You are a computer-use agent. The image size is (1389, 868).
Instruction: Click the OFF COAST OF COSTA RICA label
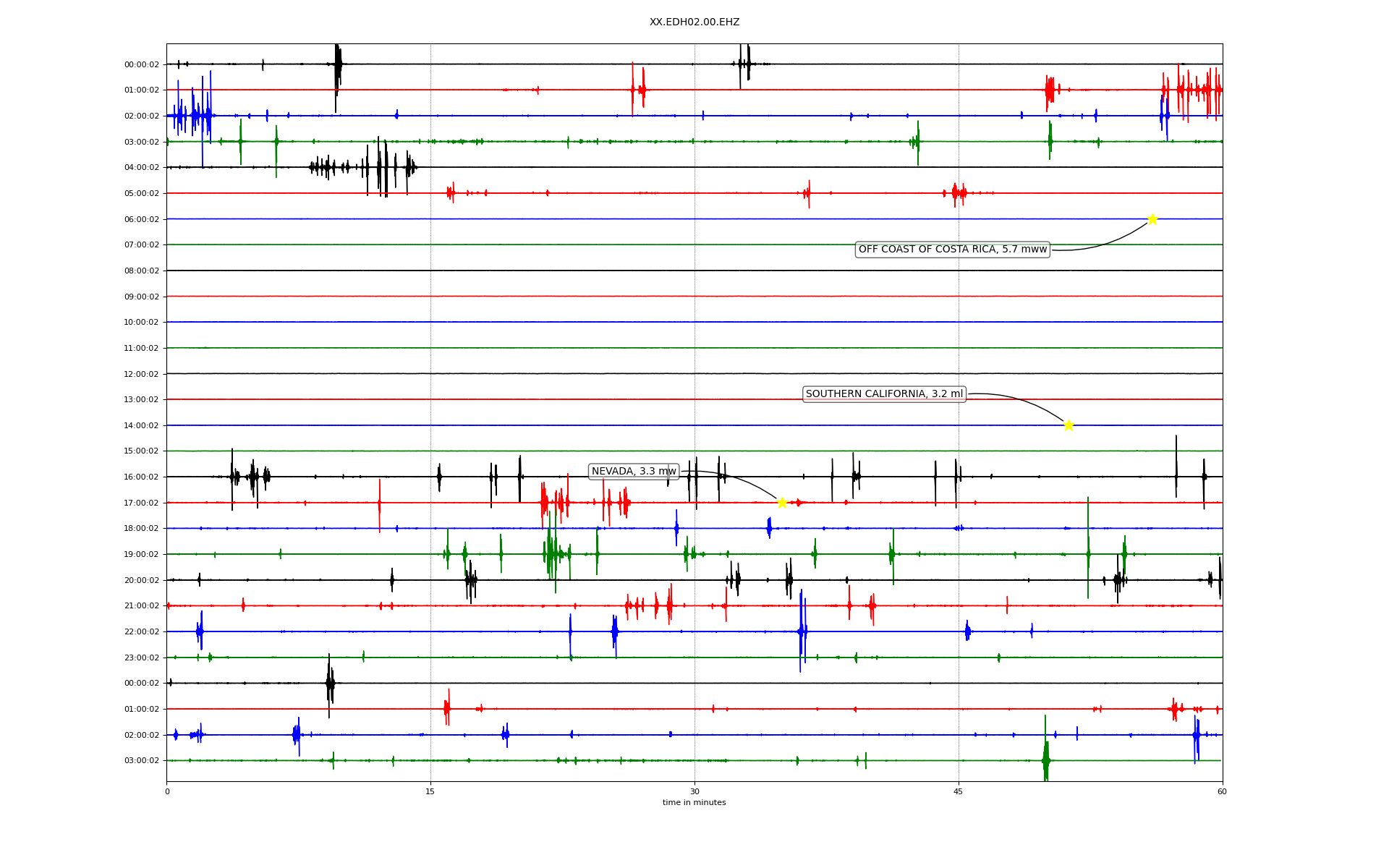[x=952, y=250]
